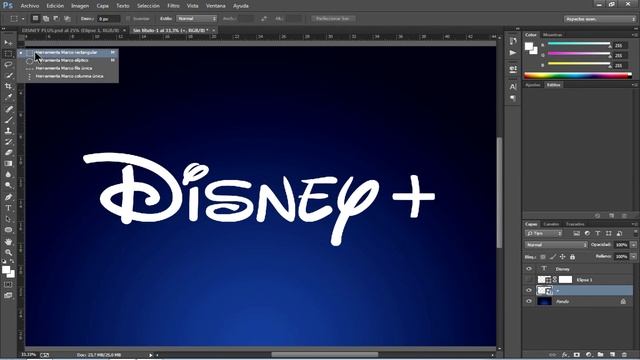
Task: Open the Actions panel play icon
Action: click(513, 53)
